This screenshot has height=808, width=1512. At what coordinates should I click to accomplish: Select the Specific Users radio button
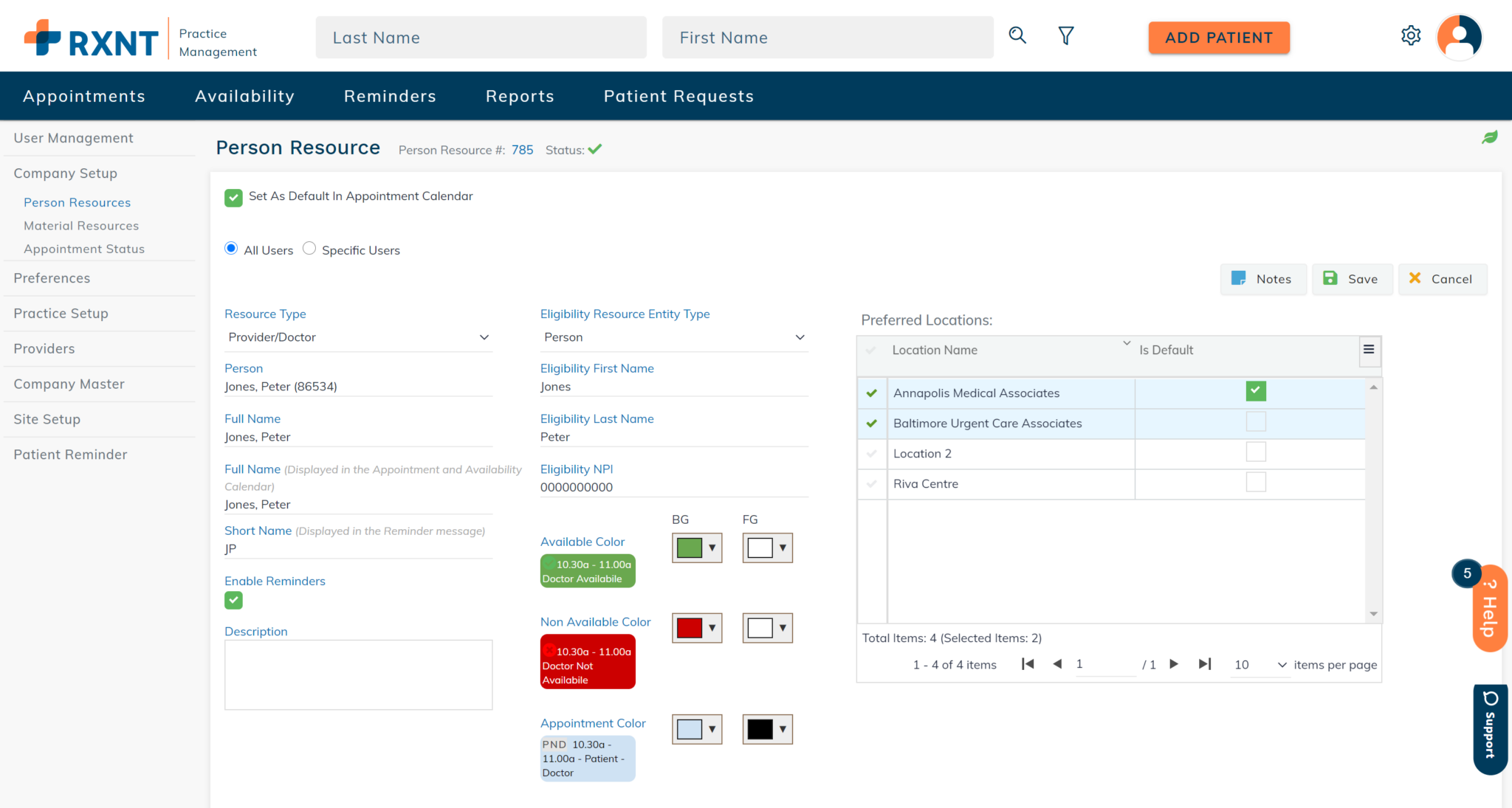309,249
